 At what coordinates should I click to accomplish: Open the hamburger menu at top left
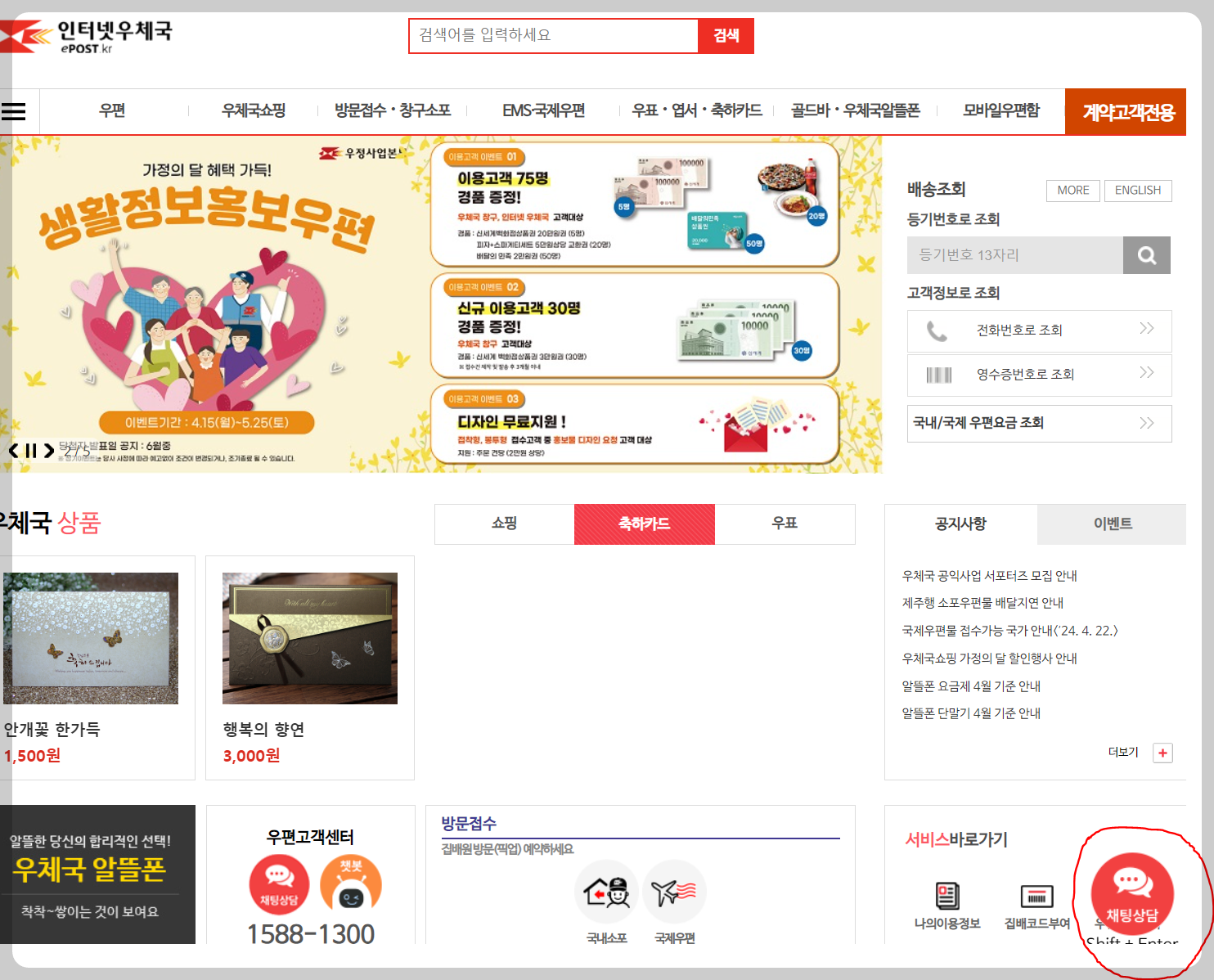click(15, 111)
